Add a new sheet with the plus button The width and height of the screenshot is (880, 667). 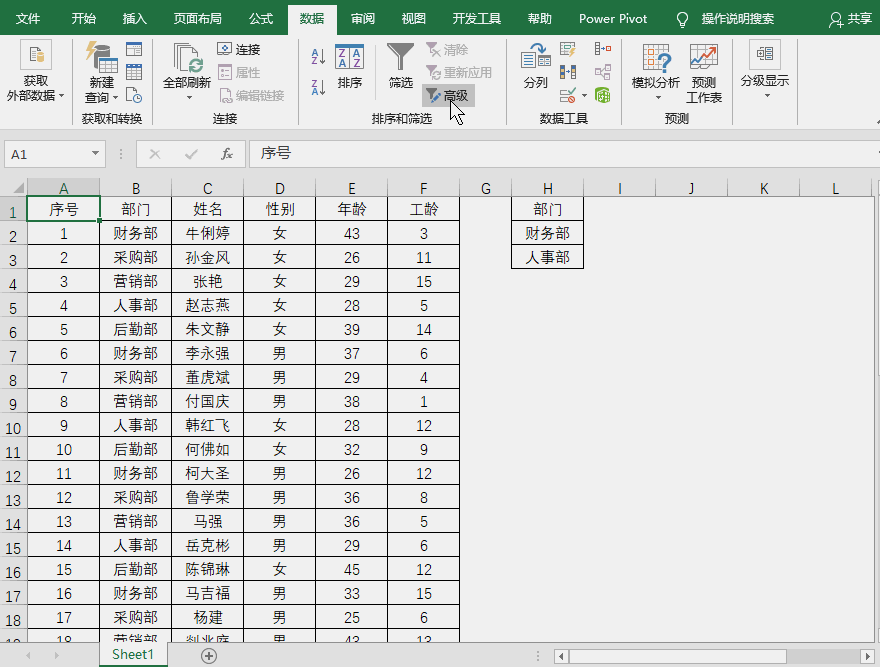(x=208, y=655)
